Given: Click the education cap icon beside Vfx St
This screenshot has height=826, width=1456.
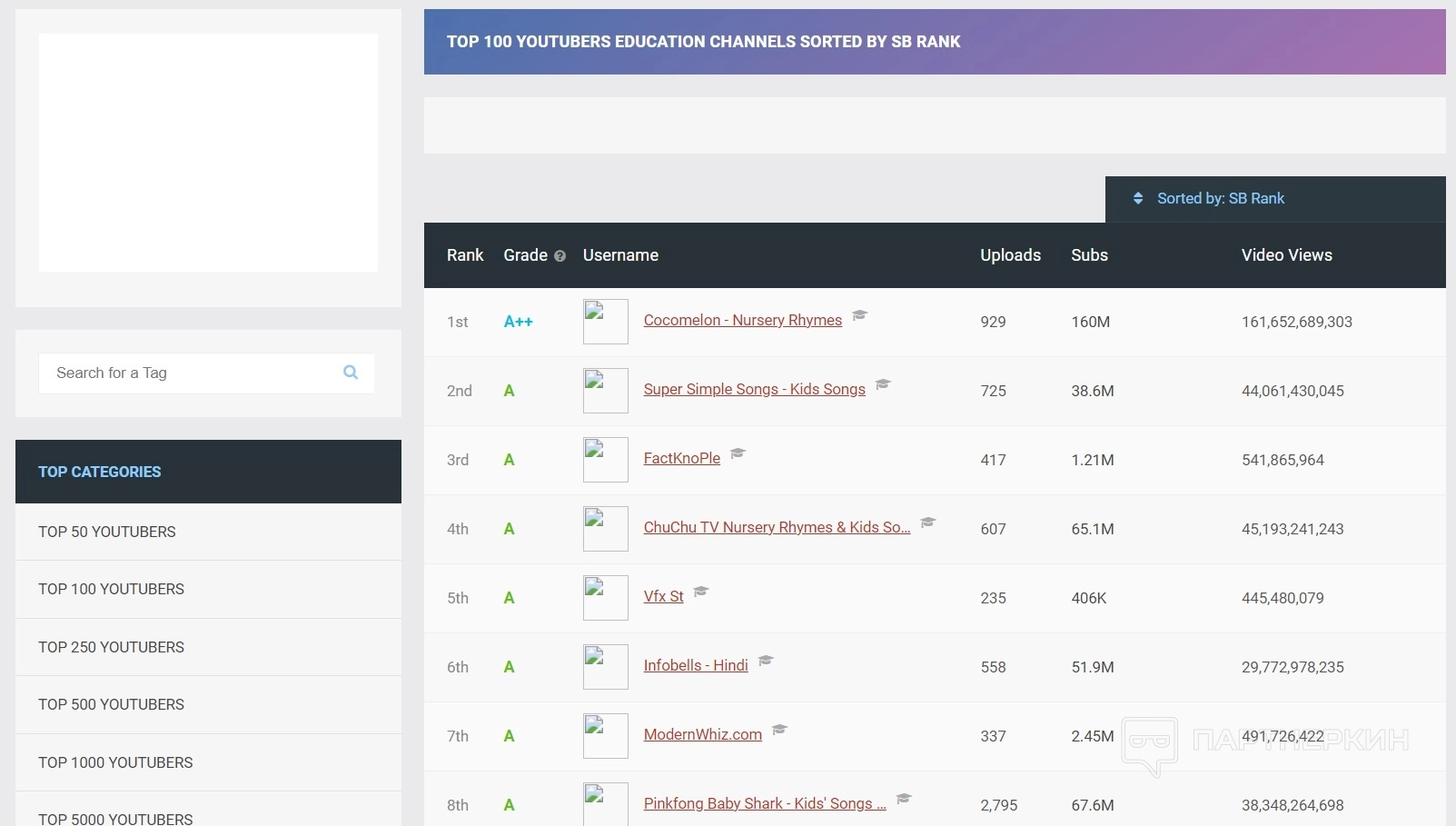Looking at the screenshot, I should click(700, 592).
